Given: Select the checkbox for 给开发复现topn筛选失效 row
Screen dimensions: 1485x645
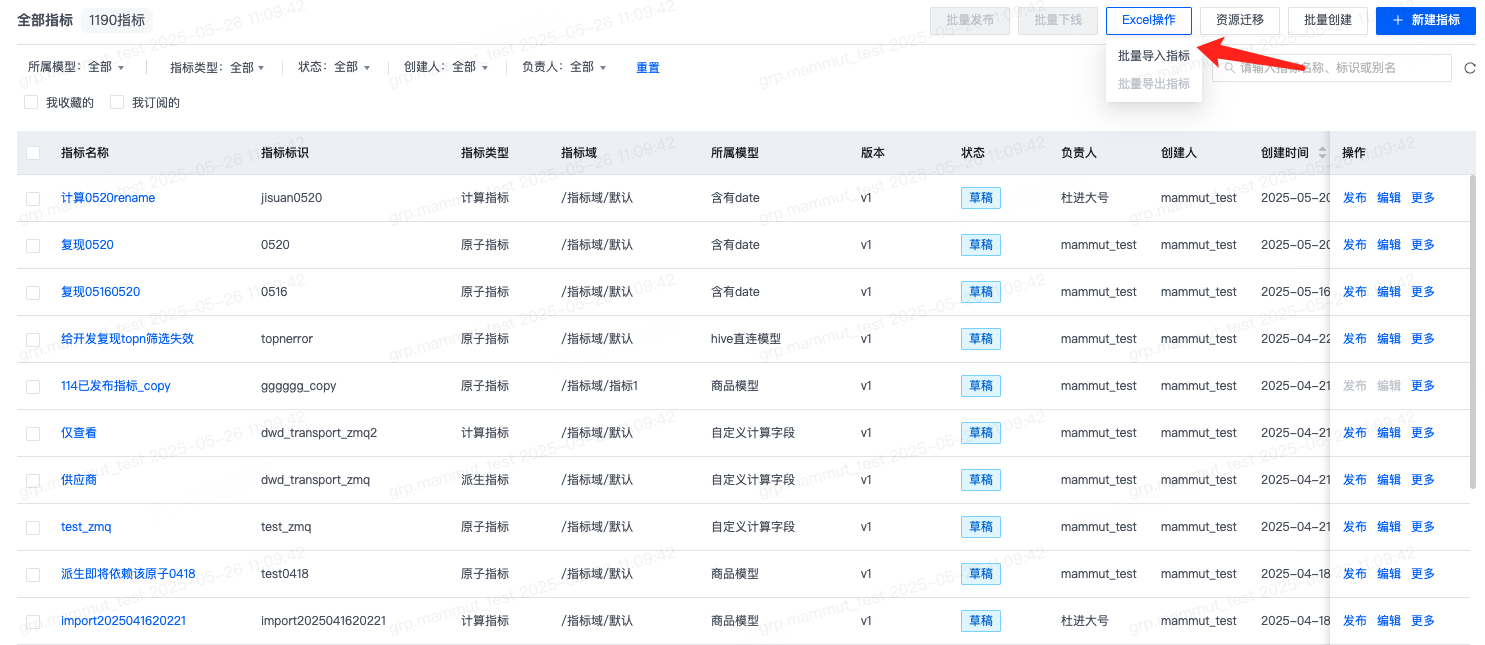Looking at the screenshot, I should click(x=33, y=339).
